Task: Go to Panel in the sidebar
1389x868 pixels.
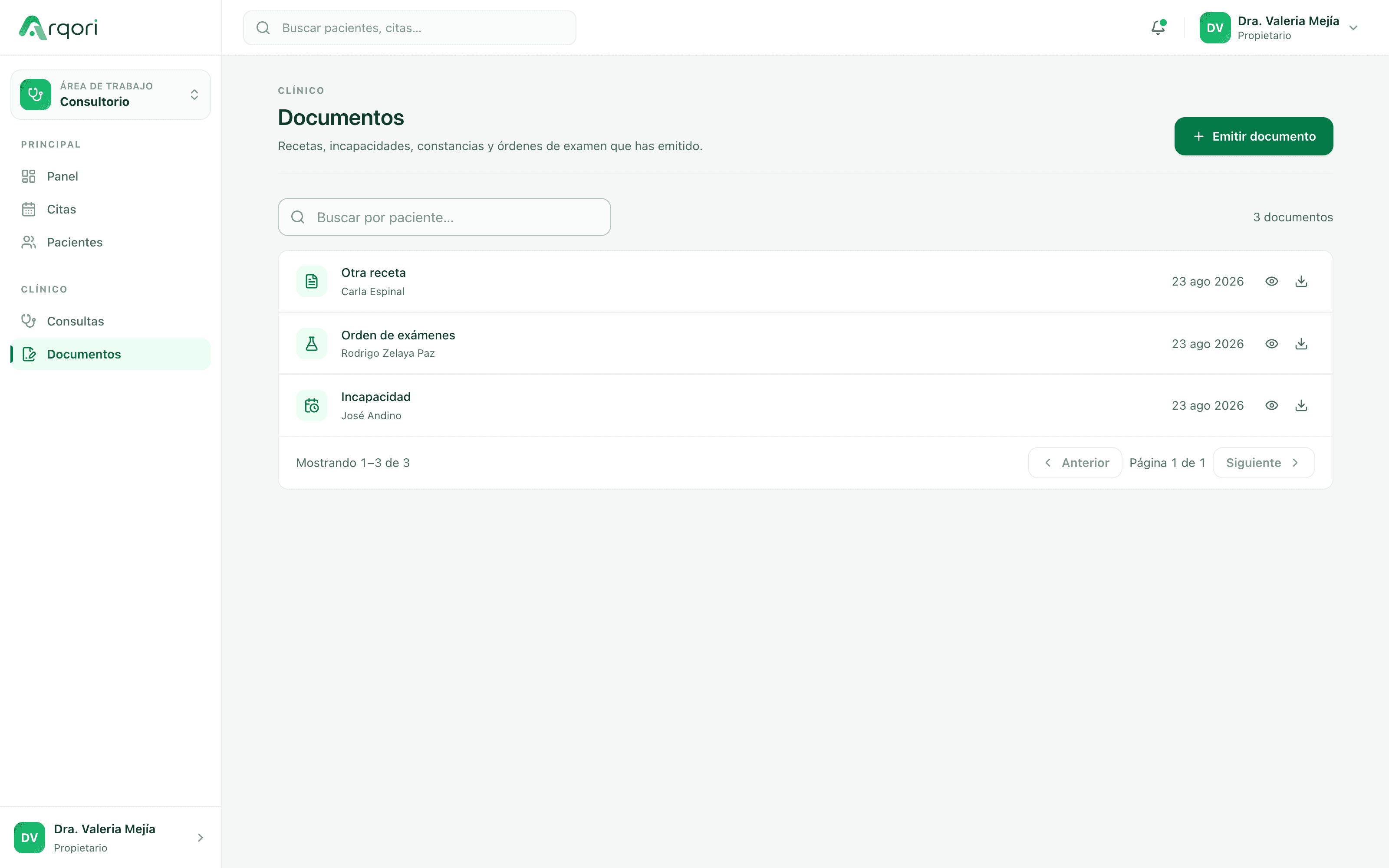Action: pos(111,176)
